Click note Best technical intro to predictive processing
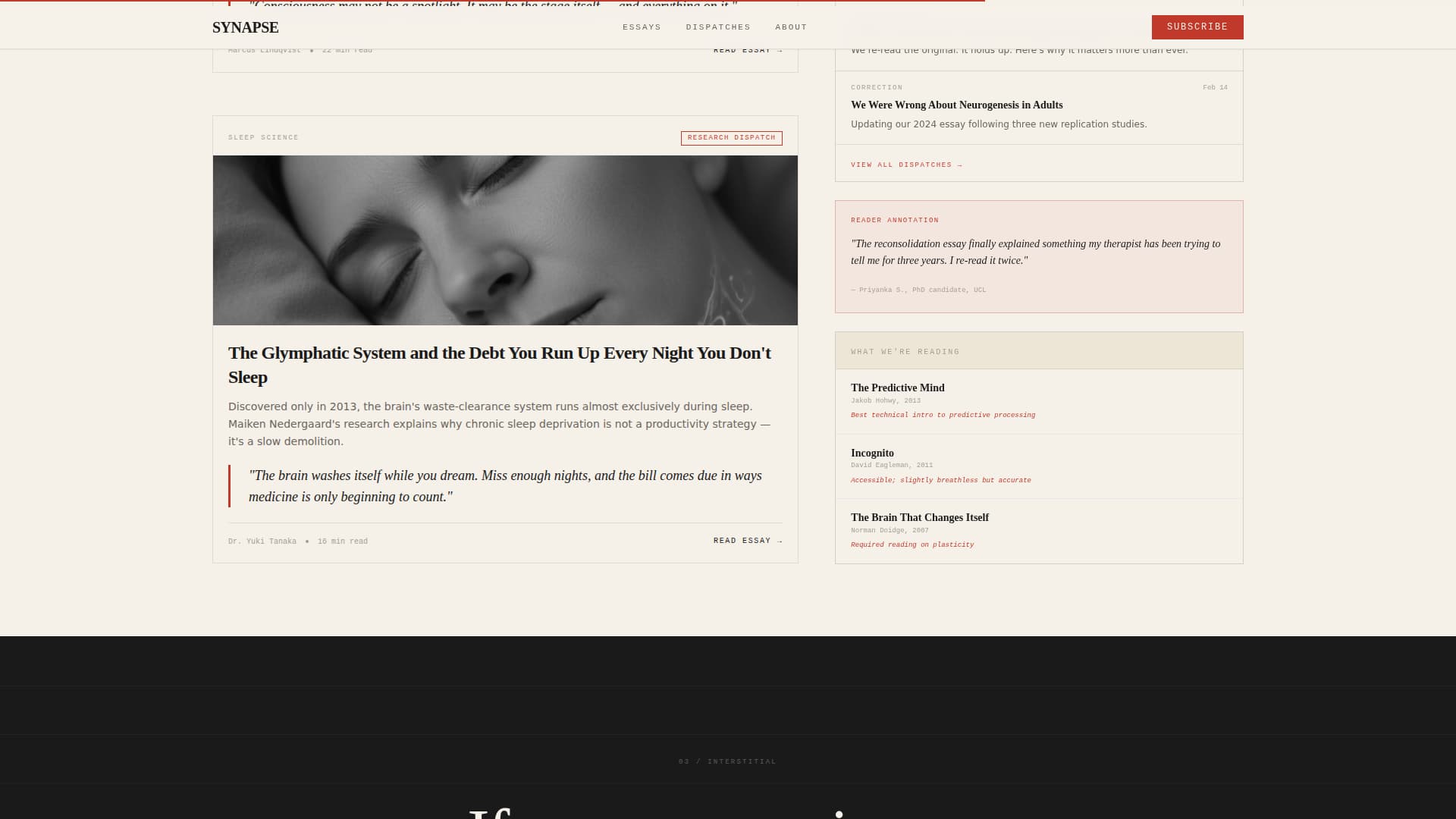 [x=943, y=415]
